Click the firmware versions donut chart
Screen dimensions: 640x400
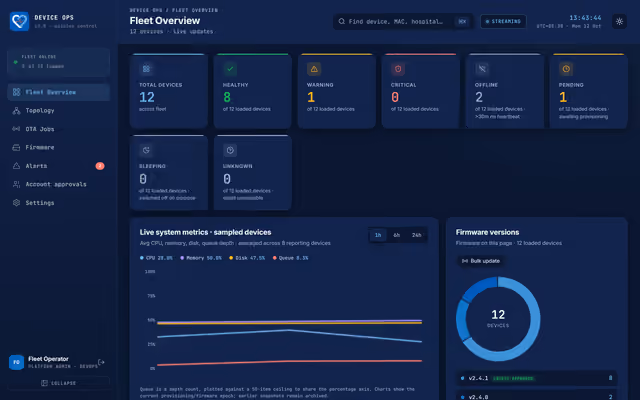click(498, 319)
